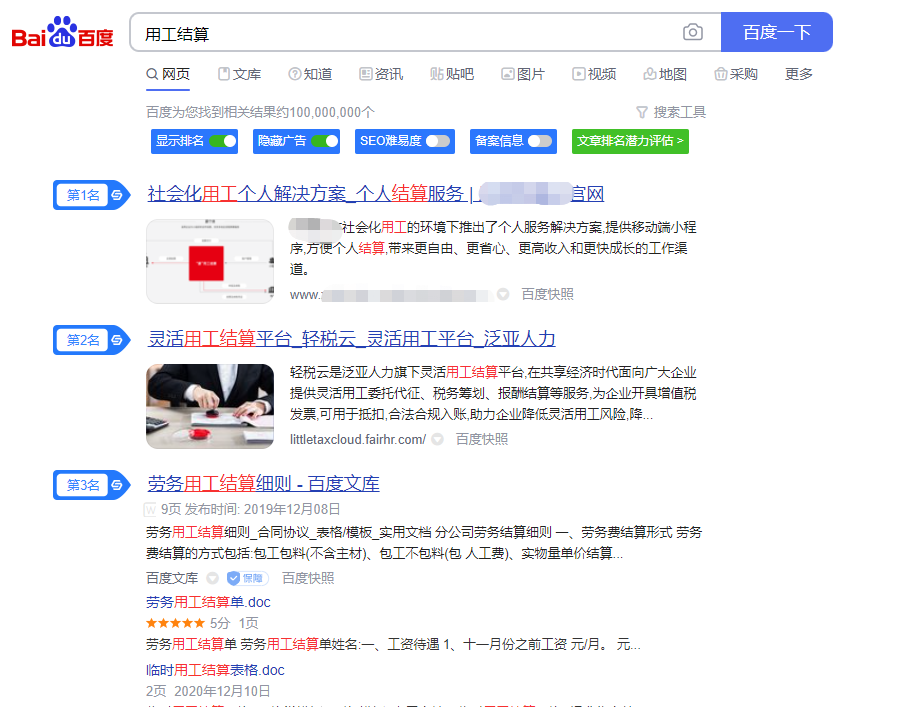This screenshot has width=922, height=707.
Task: Enable the SEO难易度 toggle
Action: (438, 141)
